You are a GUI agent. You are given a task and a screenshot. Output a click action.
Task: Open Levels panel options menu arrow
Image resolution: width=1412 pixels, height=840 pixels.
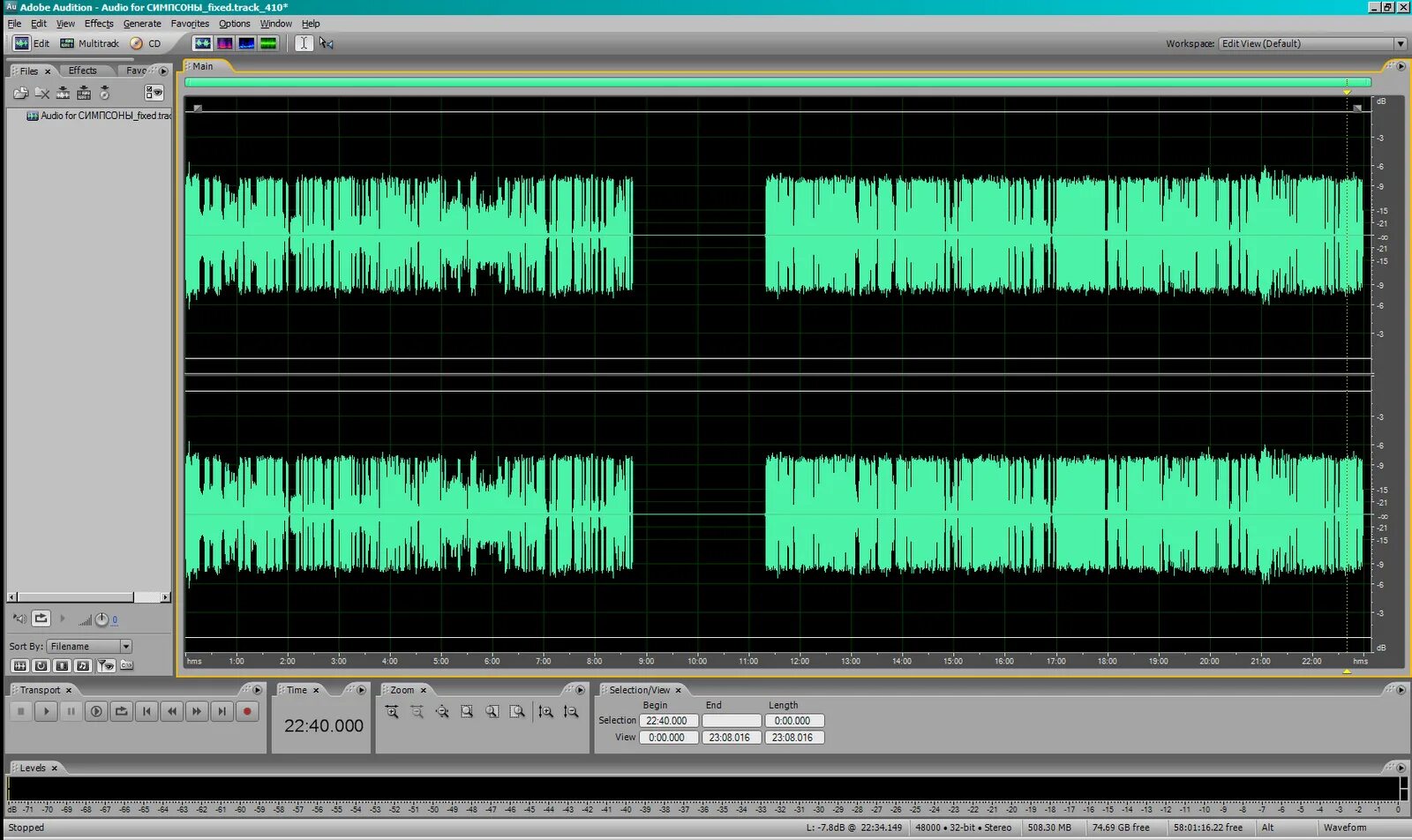[1401, 768]
